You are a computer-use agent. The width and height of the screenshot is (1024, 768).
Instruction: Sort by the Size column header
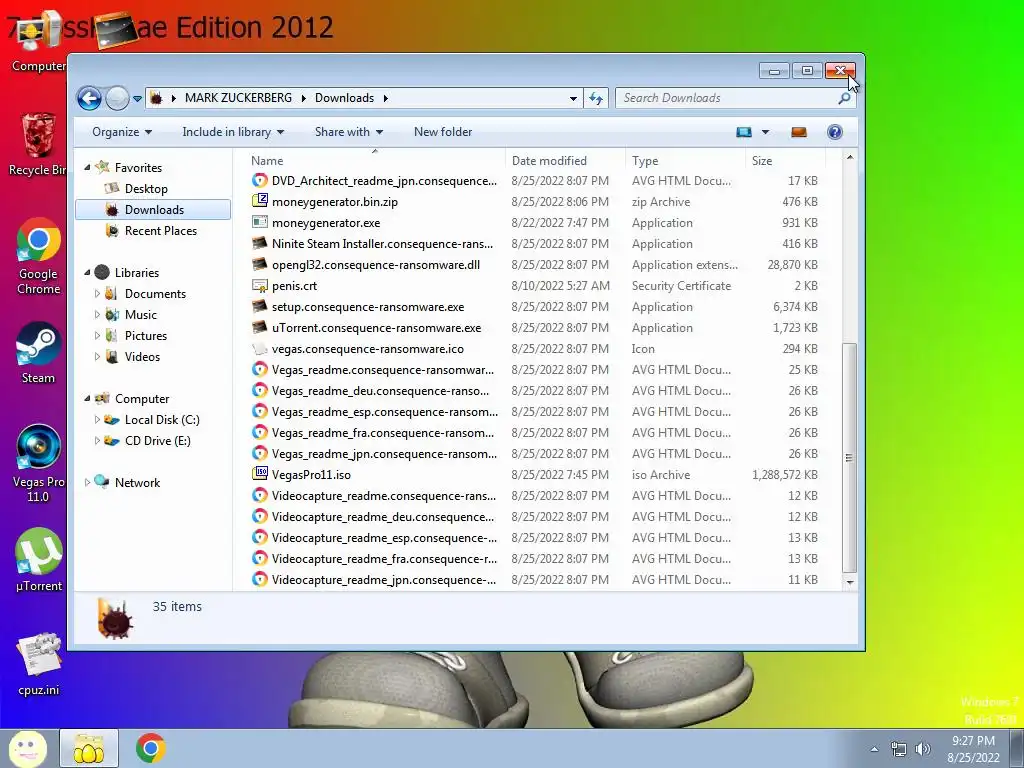(x=786, y=161)
